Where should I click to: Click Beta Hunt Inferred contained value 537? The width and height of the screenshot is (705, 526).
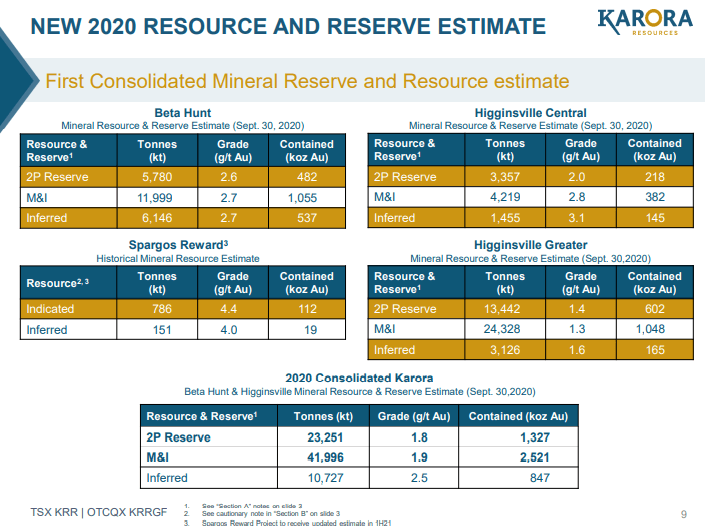coord(307,218)
